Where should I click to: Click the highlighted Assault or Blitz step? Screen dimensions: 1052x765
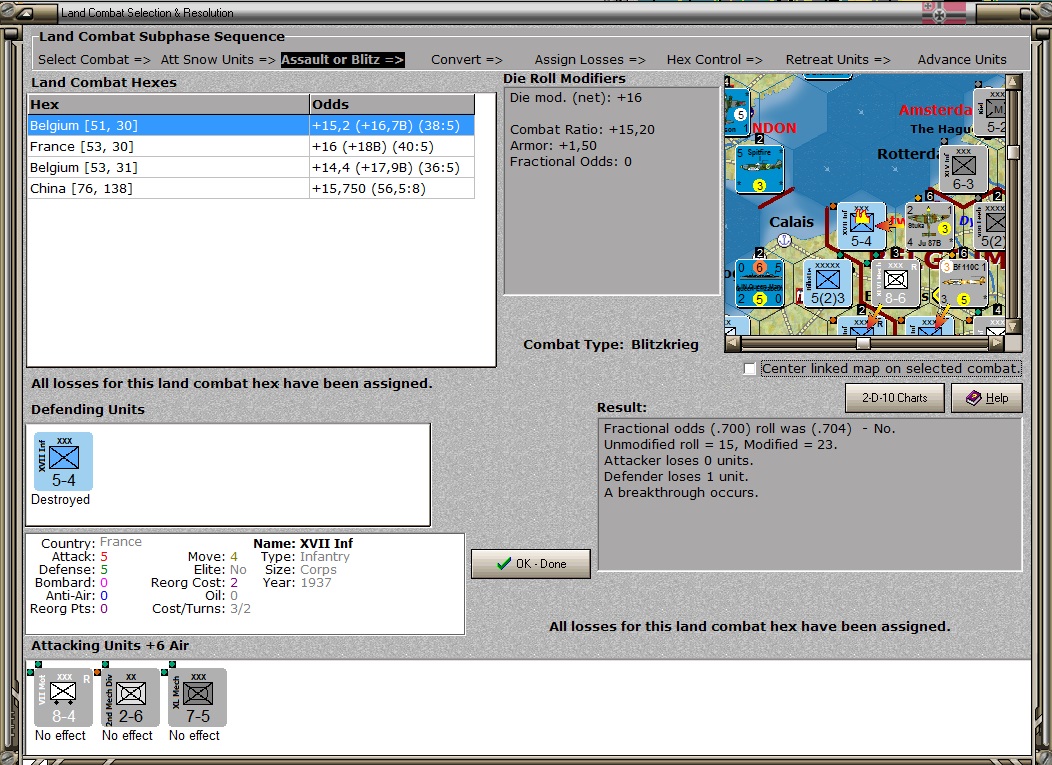[x=342, y=59]
